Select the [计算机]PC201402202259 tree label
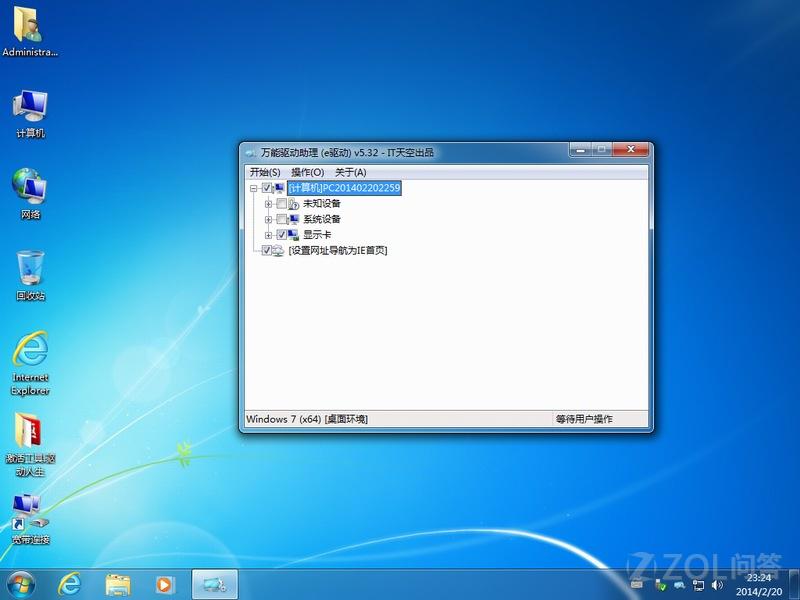Viewport: 800px width, 600px height. [x=344, y=188]
